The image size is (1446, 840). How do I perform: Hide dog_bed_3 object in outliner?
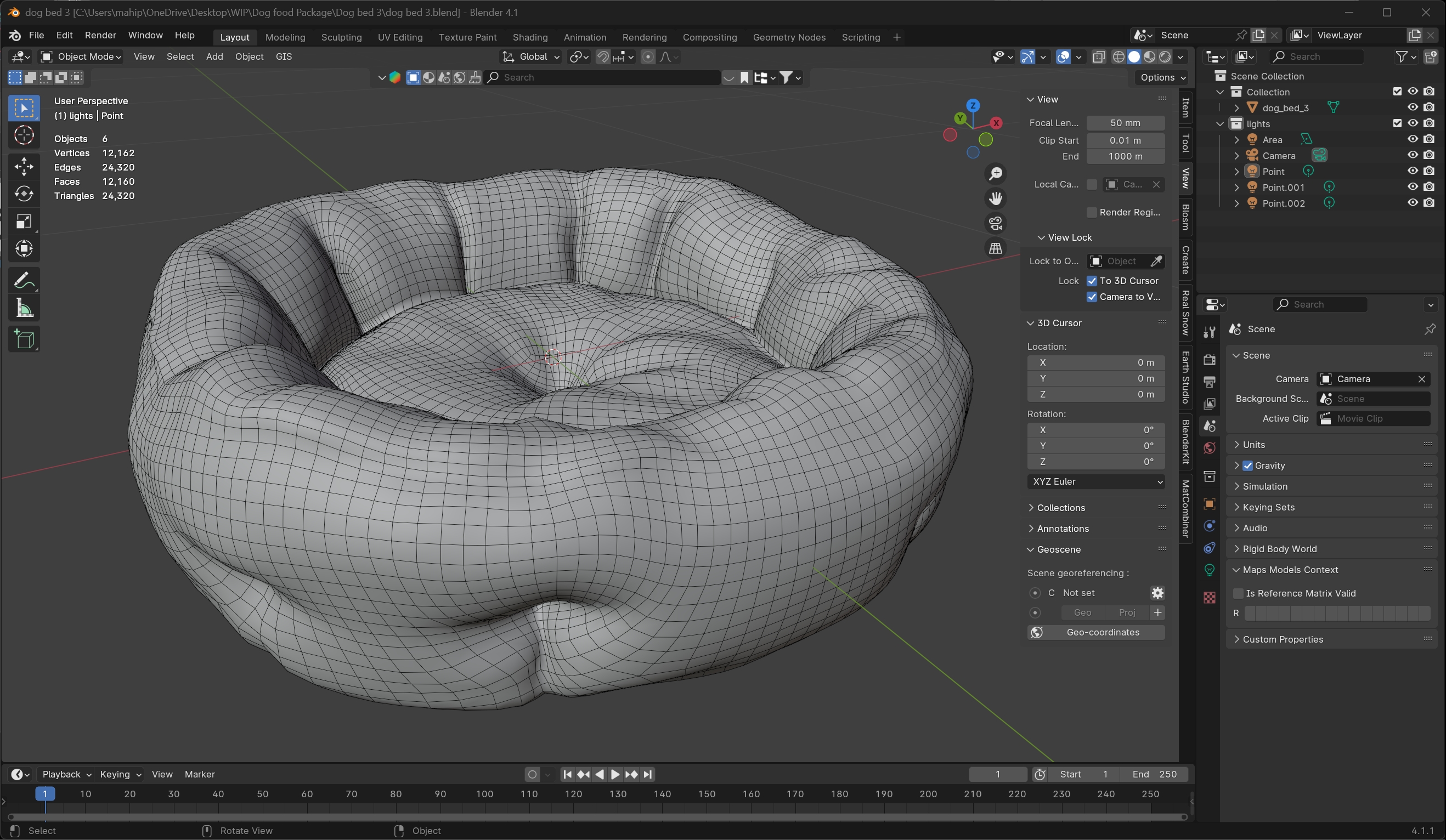[x=1412, y=108]
